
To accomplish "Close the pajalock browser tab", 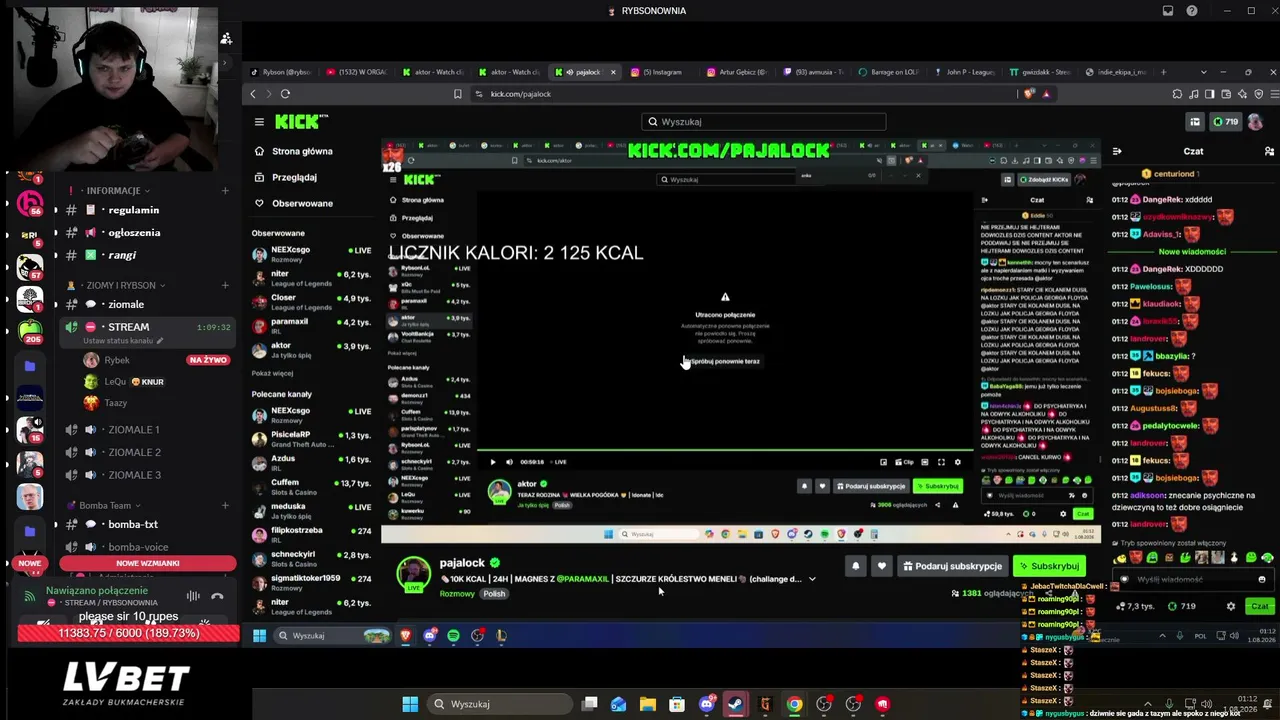I will click(613, 72).
